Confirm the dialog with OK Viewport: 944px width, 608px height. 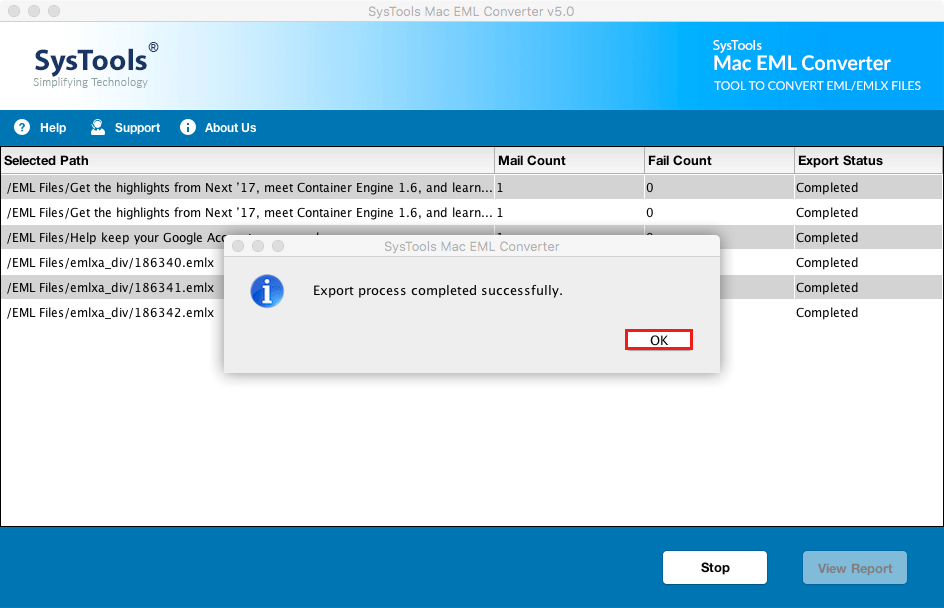[659, 340]
